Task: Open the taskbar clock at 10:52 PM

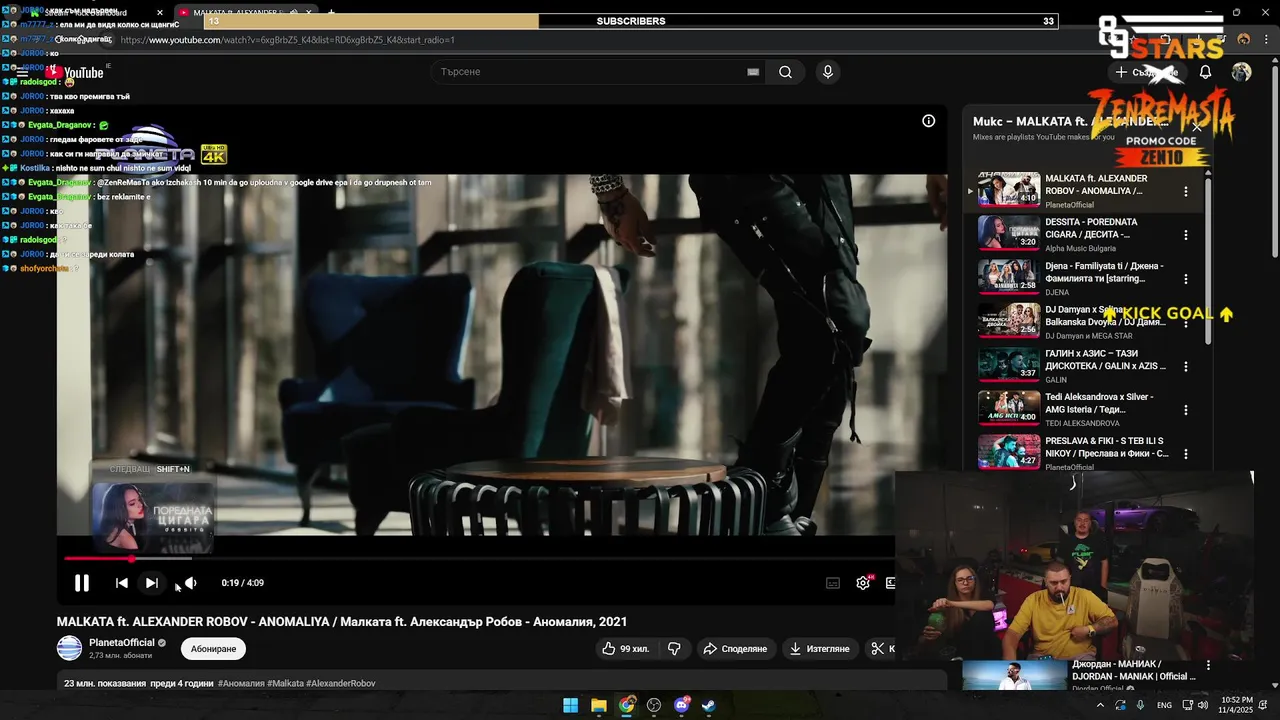Action: click(1237, 705)
